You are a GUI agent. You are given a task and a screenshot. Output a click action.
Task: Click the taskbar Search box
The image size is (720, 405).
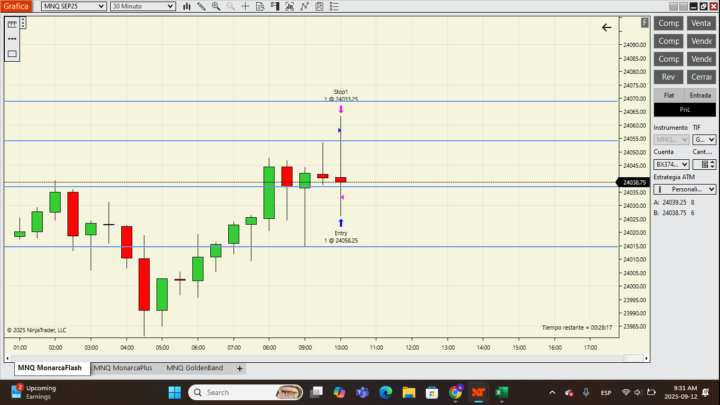[246, 393]
